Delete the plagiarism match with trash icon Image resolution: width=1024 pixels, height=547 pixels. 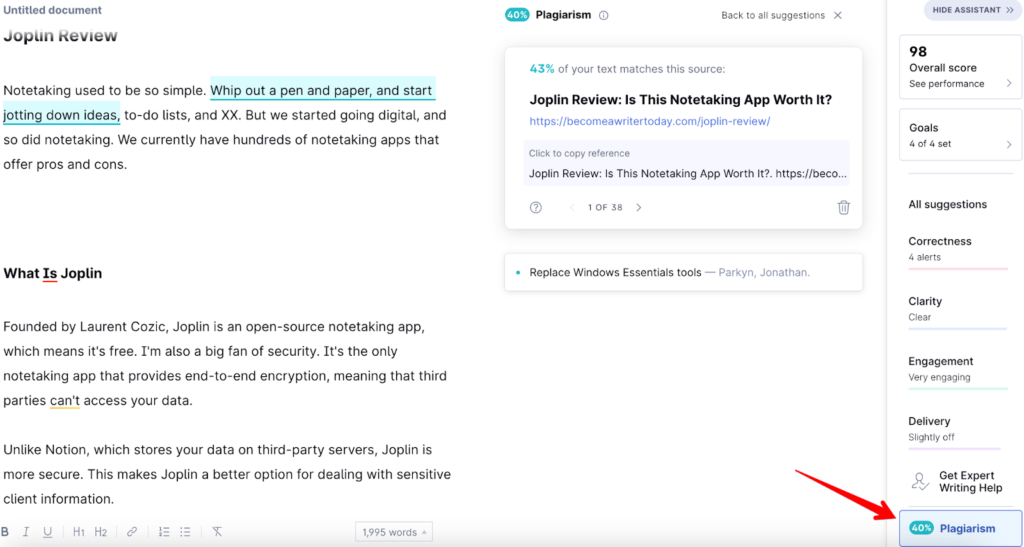coord(843,207)
